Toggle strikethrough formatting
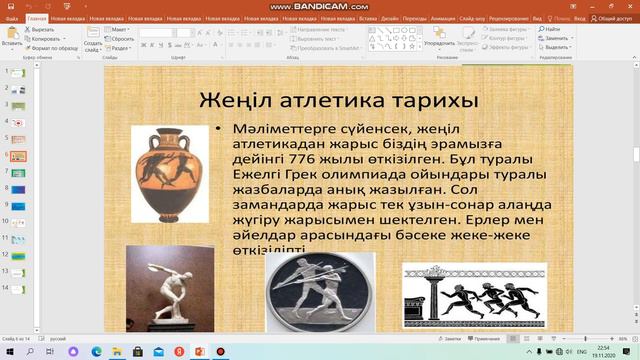640x360 pixels. point(178,45)
